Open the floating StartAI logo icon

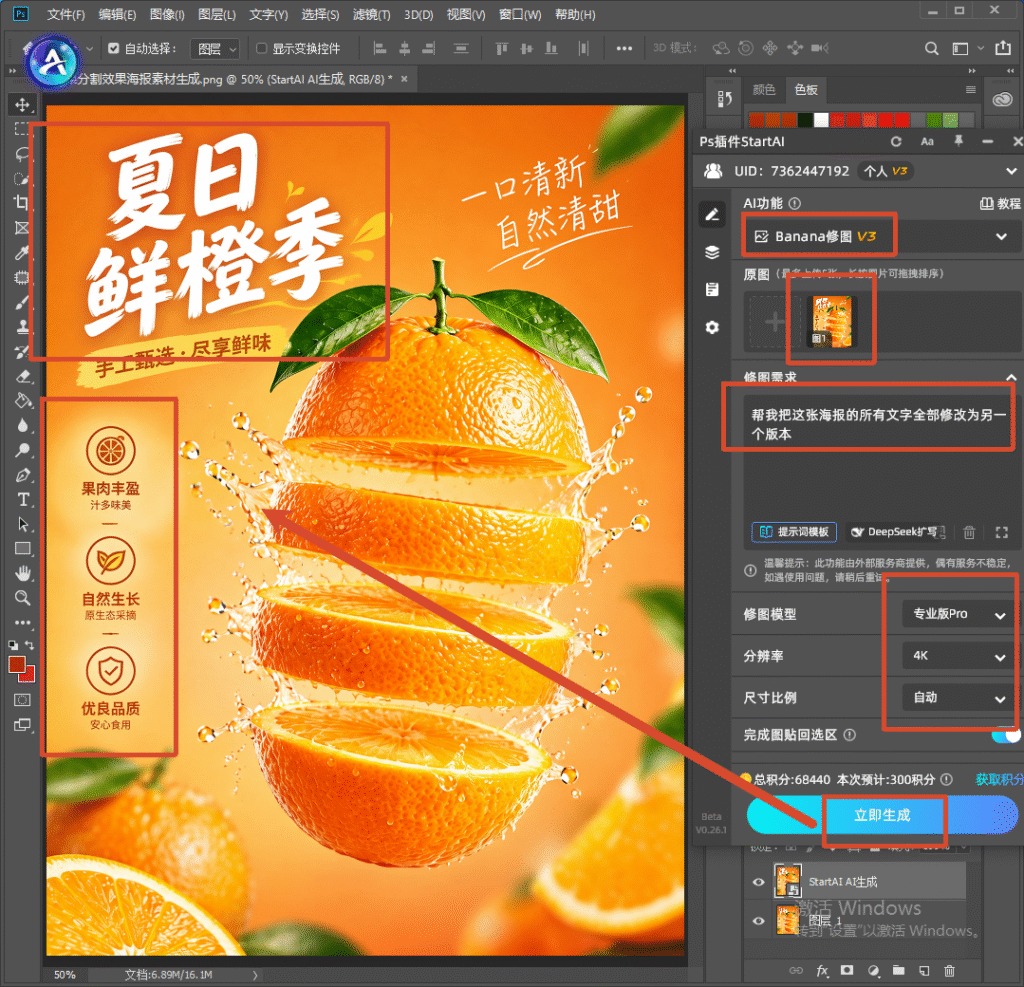pyautogui.click(x=54, y=61)
